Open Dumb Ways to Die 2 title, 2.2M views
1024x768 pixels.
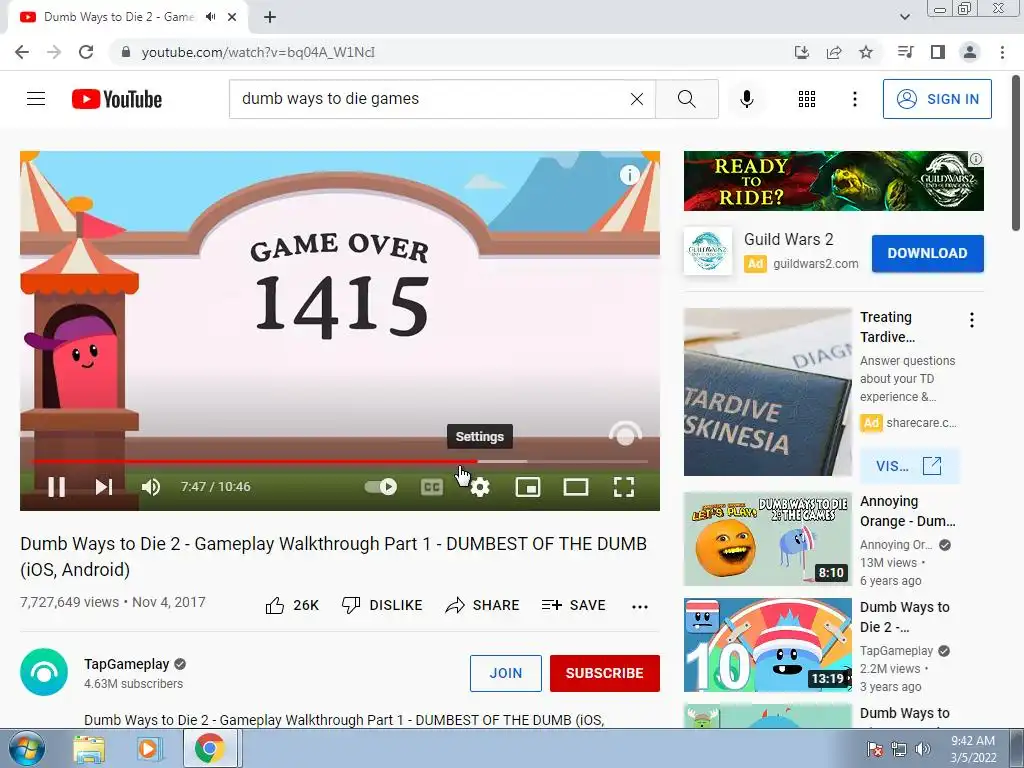(x=904, y=617)
